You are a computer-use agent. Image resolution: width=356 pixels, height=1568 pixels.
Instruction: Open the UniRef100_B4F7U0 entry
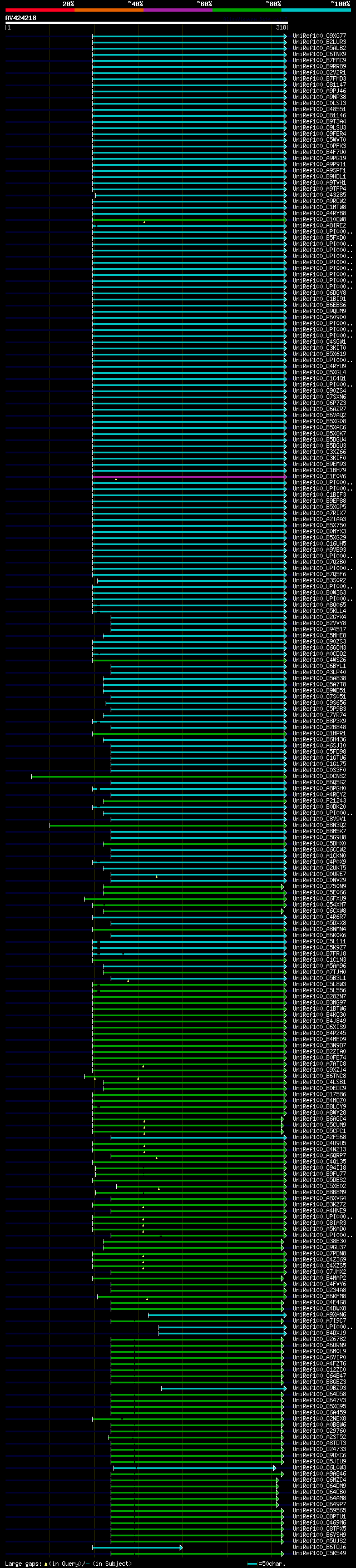[319, 152]
